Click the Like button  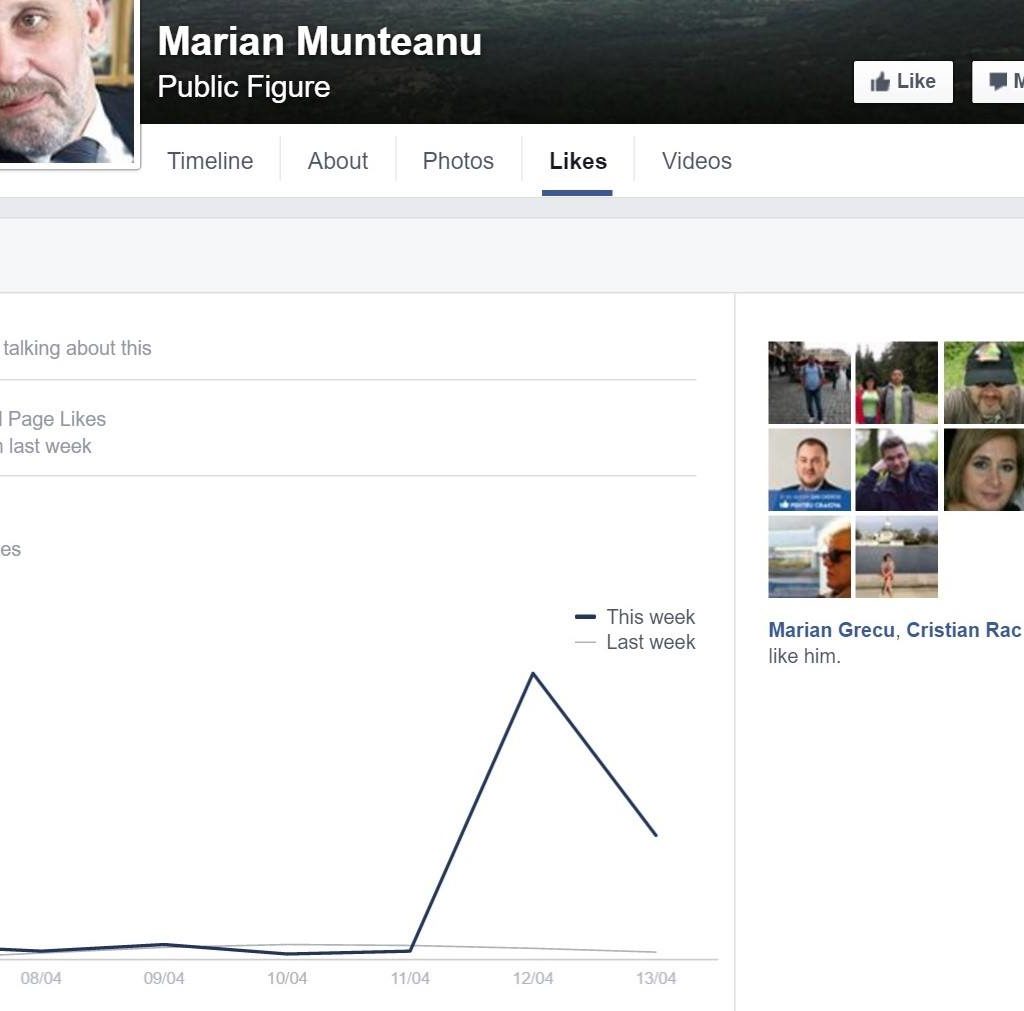tap(903, 82)
